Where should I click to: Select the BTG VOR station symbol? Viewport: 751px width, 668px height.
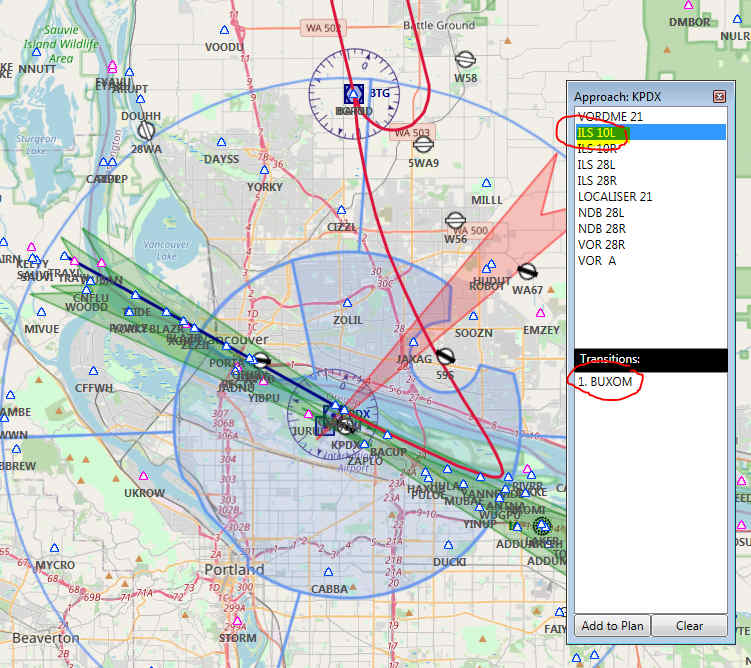(353, 93)
